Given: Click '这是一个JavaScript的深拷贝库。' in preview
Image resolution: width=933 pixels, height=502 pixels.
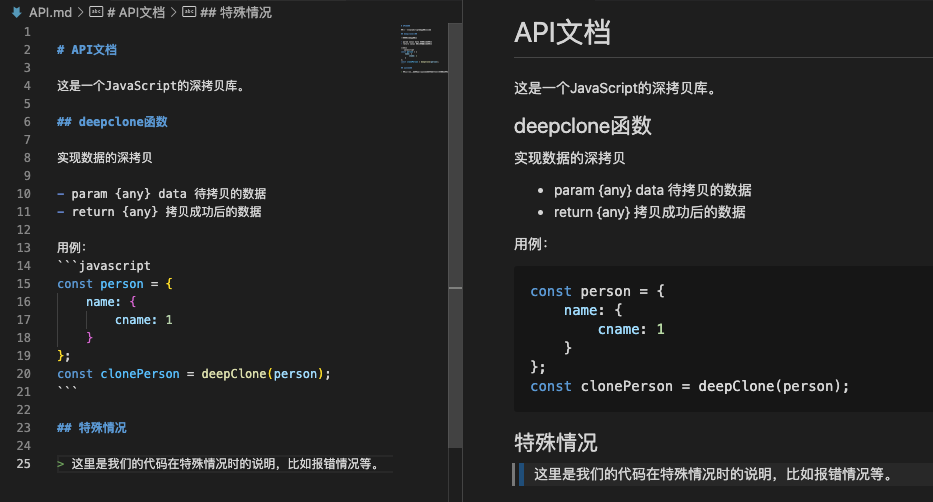Looking at the screenshot, I should click(616, 89).
